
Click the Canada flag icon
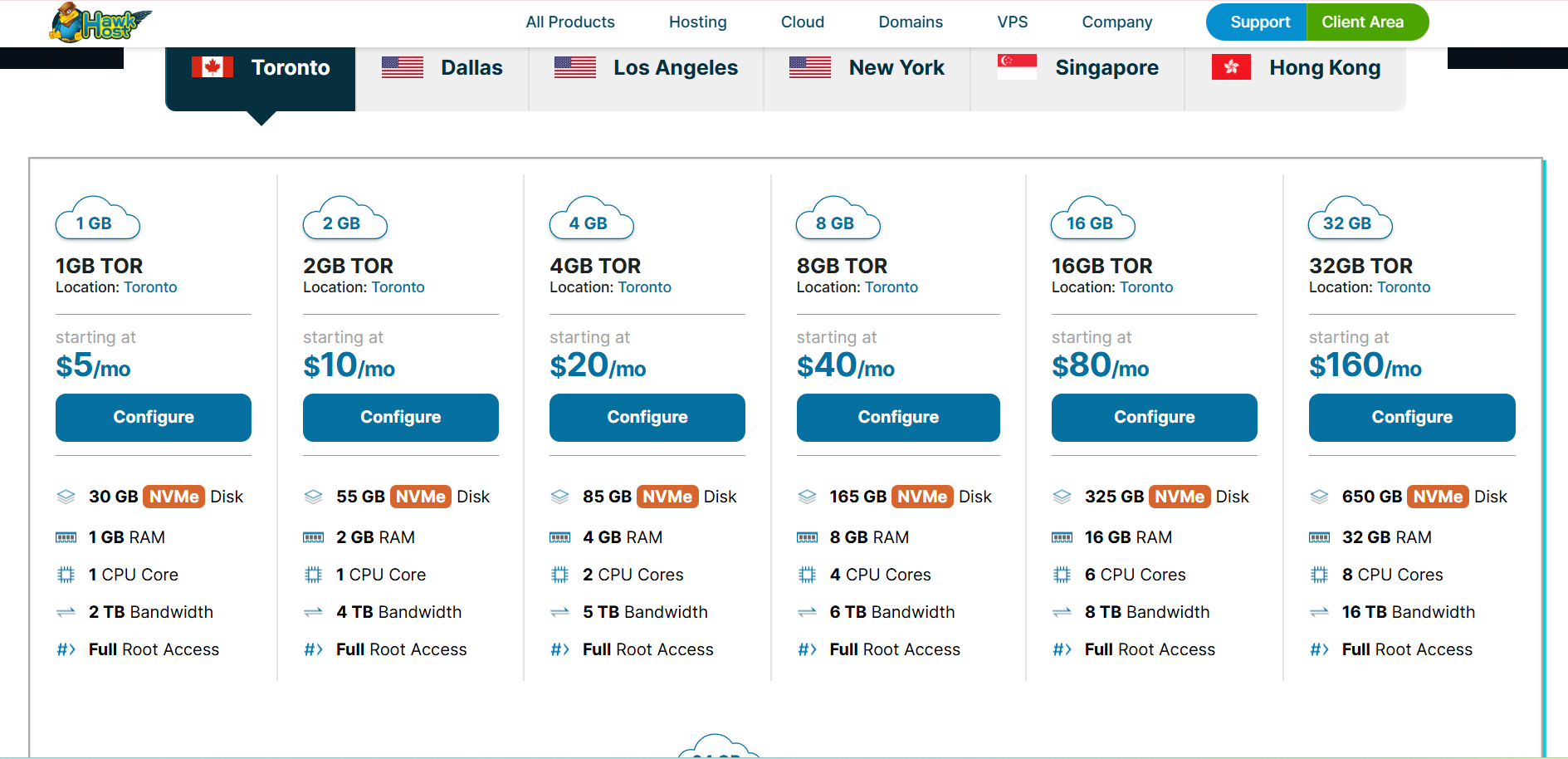coord(212,67)
